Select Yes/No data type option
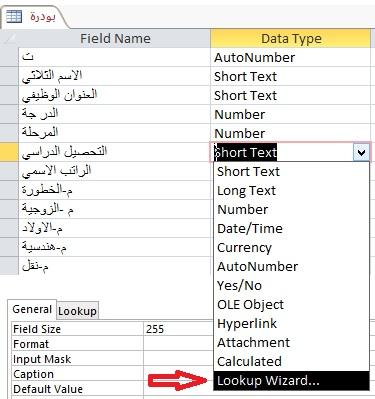375x399 pixels. [291, 286]
